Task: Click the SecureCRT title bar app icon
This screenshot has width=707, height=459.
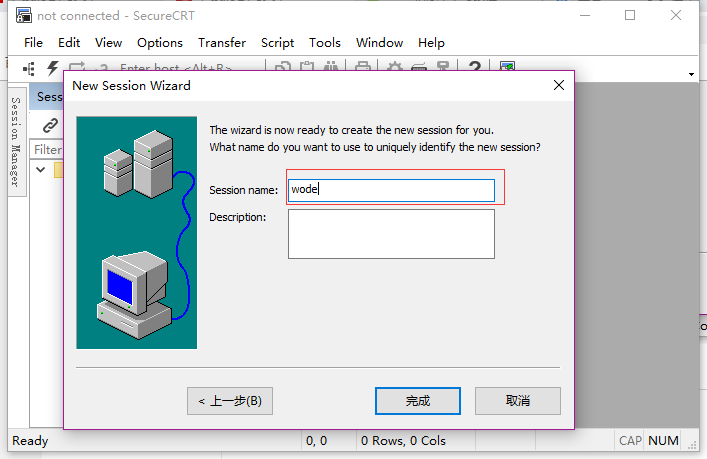Action: click(x=24, y=15)
